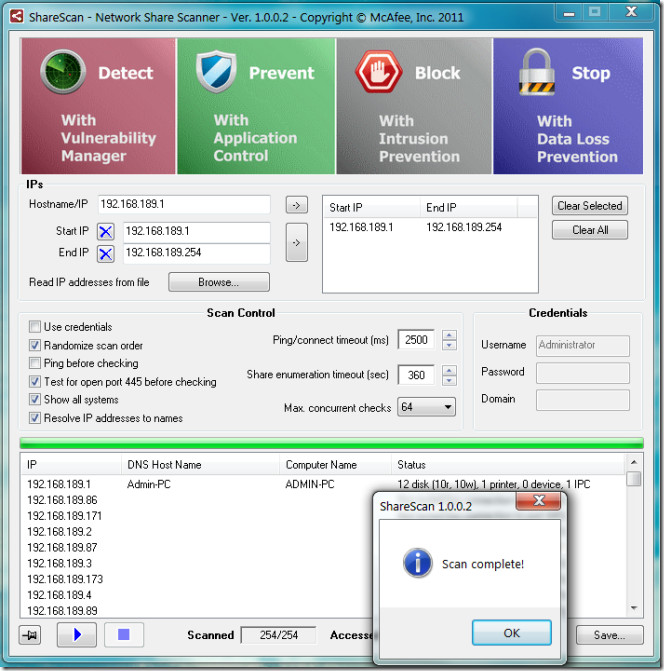Click scroll up arrow in results list
Image resolution: width=664 pixels, height=671 pixels.
coord(634,462)
